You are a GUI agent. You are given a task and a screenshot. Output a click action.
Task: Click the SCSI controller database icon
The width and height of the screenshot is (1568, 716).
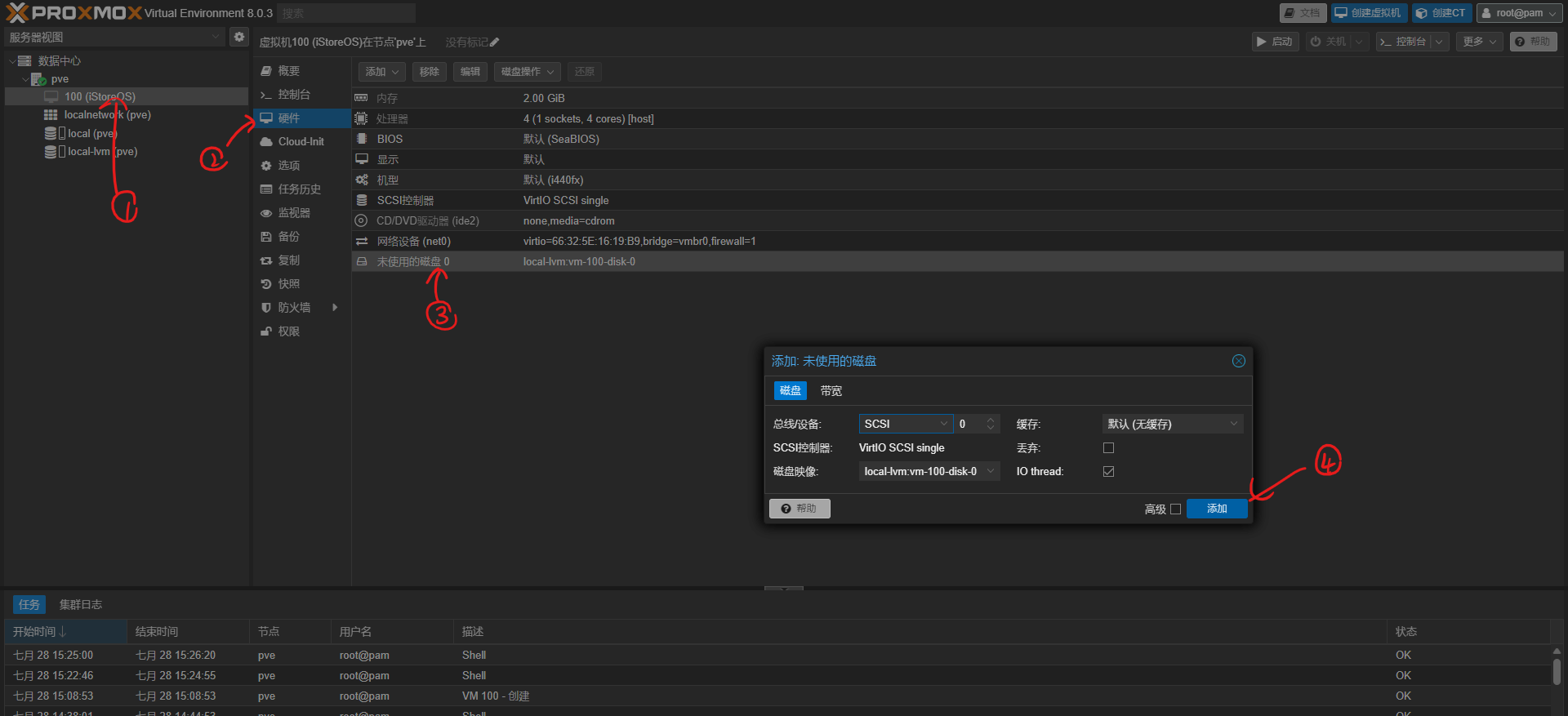361,200
